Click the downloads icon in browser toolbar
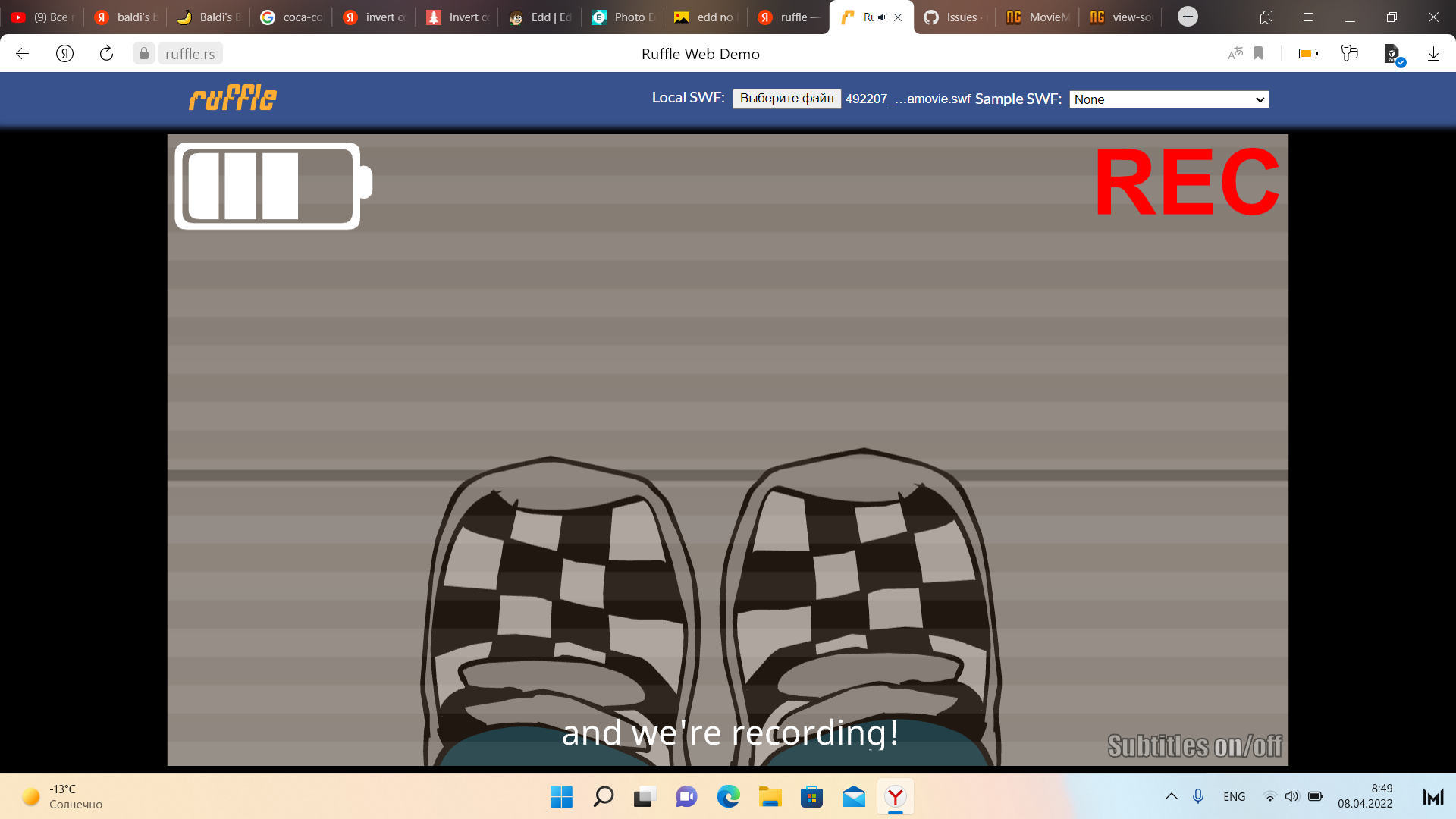The width and height of the screenshot is (1456, 819). point(1433,53)
